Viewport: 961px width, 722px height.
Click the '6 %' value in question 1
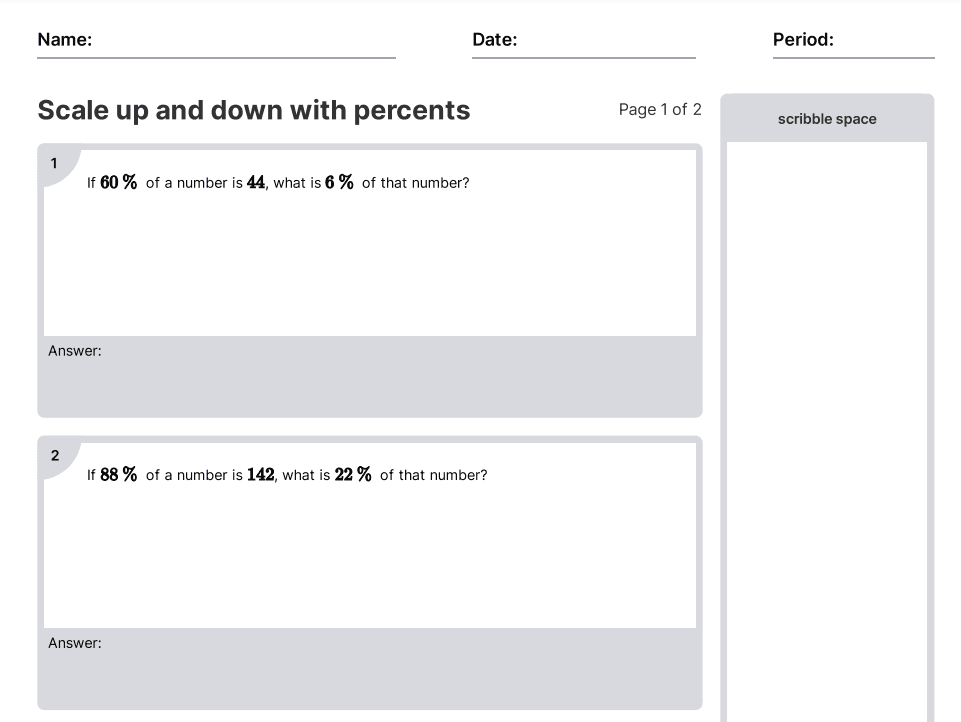[x=339, y=183]
